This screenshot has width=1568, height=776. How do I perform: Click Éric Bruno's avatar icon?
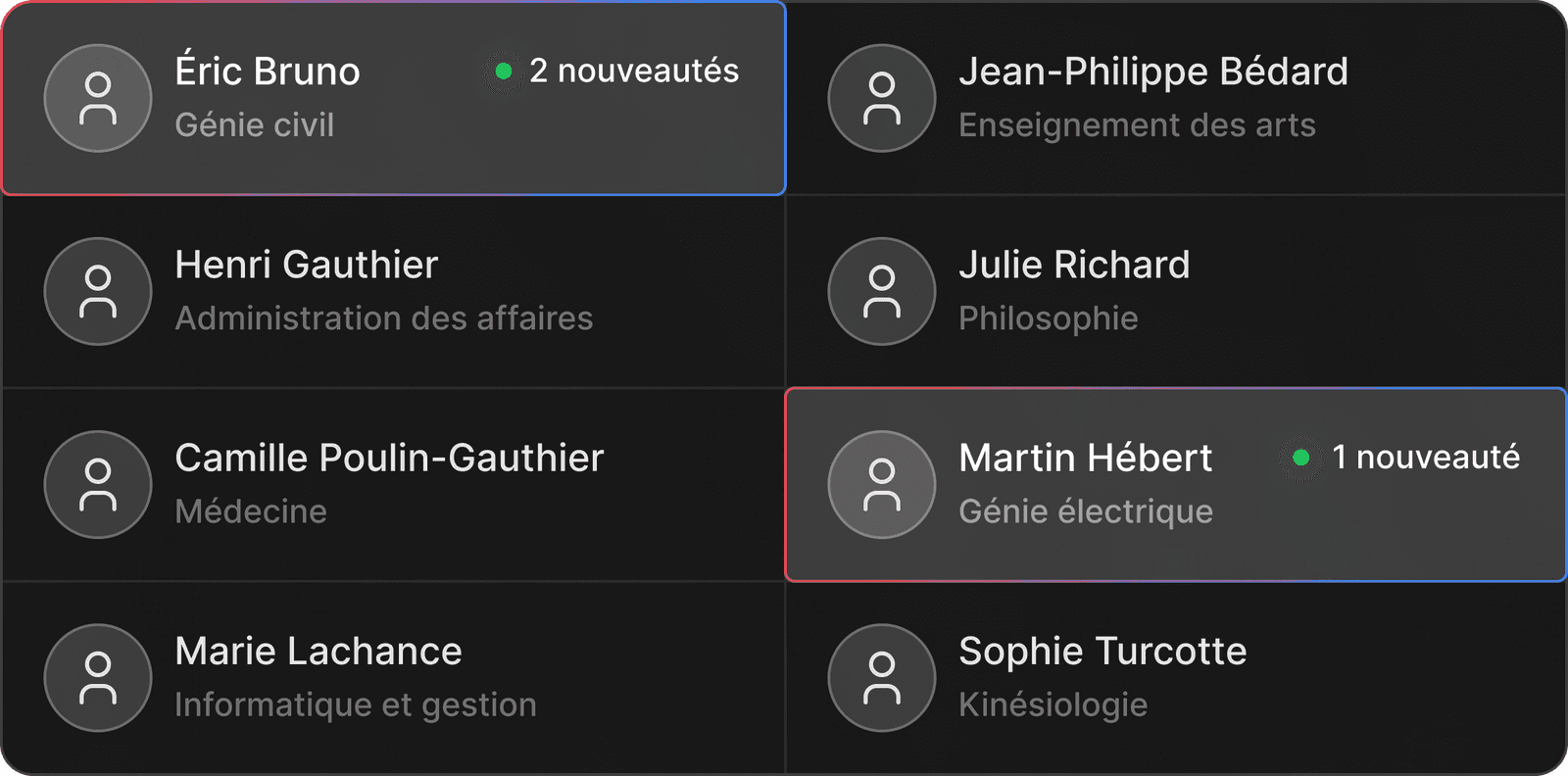[x=98, y=98]
